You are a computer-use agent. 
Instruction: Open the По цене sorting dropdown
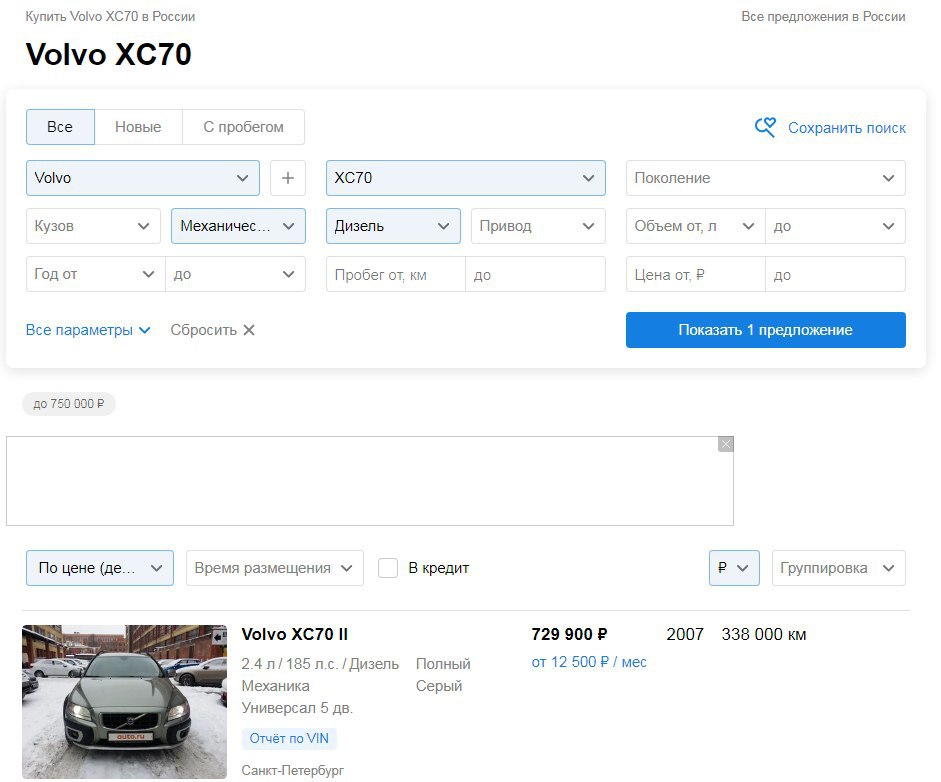[100, 568]
